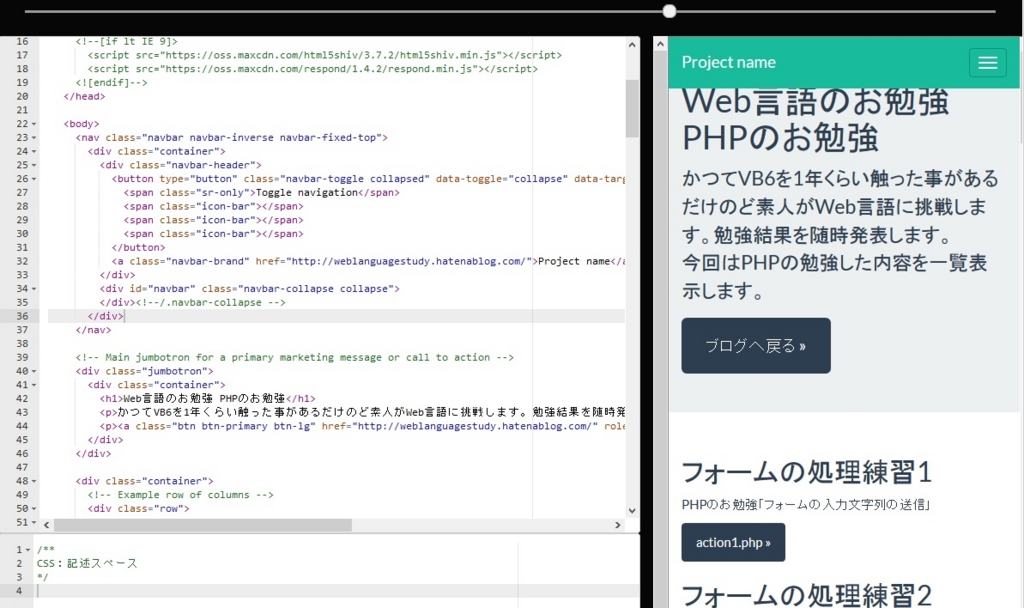Collapse the nav fold arrow at line 23

coord(34,138)
